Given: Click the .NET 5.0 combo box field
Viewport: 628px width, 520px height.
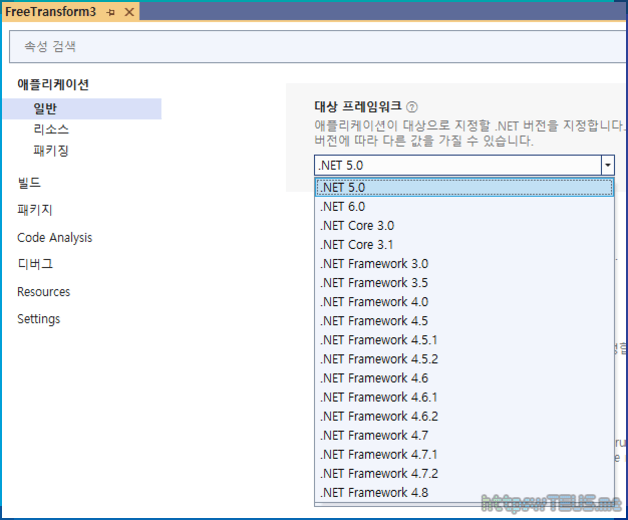Looking at the screenshot, I should [458, 165].
